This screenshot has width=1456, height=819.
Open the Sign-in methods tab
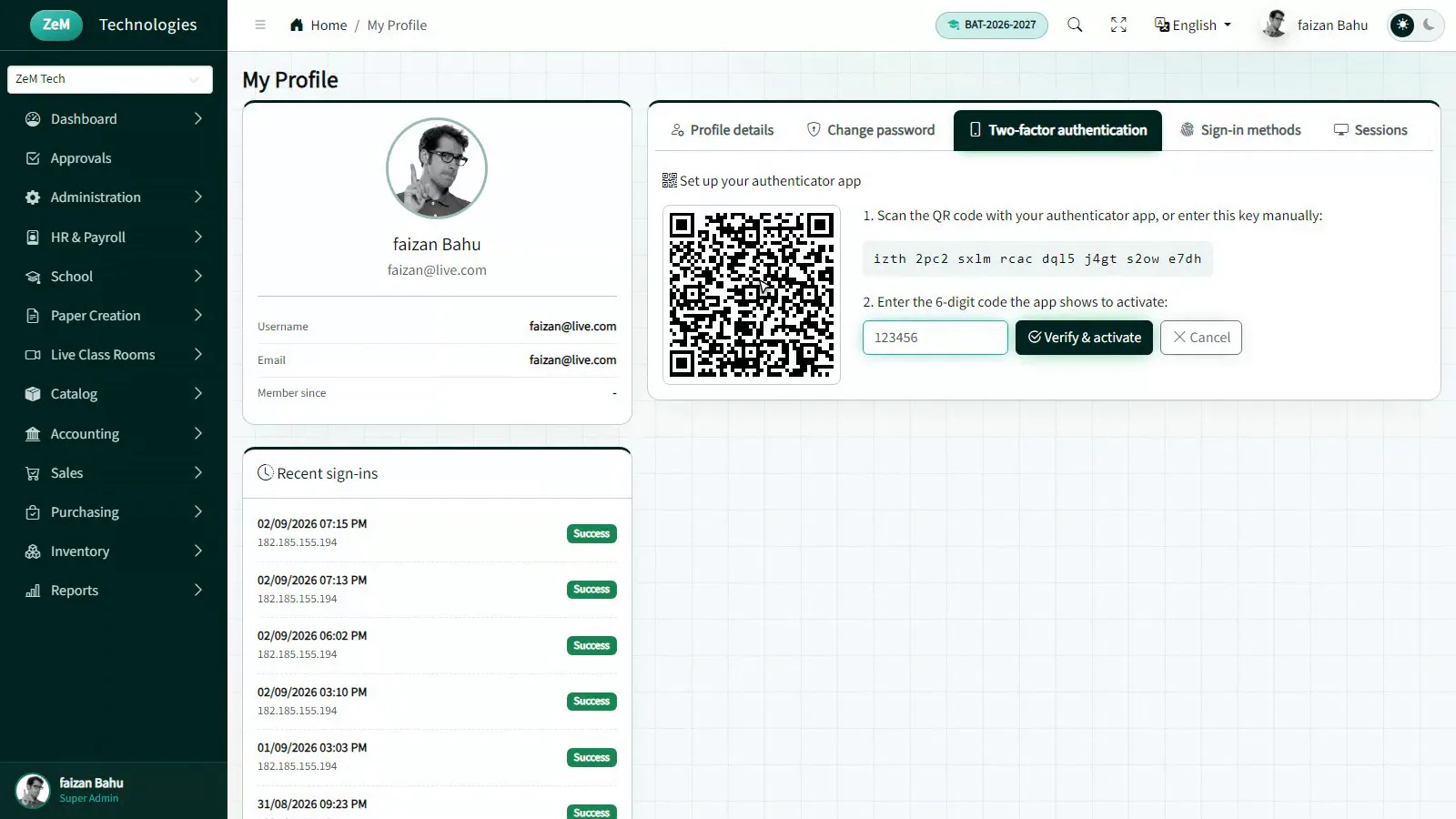tap(1240, 130)
